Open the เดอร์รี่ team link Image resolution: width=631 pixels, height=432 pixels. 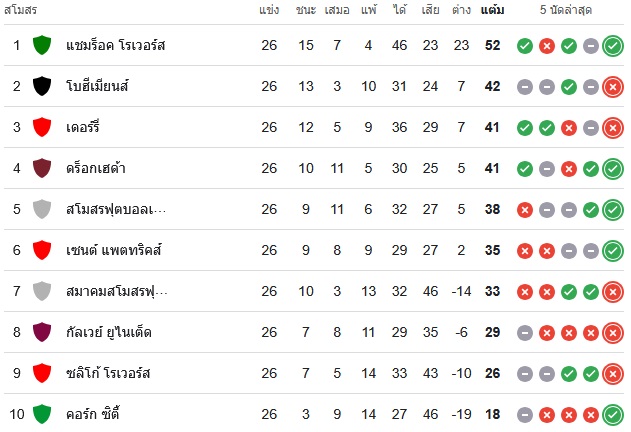pyautogui.click(x=83, y=127)
